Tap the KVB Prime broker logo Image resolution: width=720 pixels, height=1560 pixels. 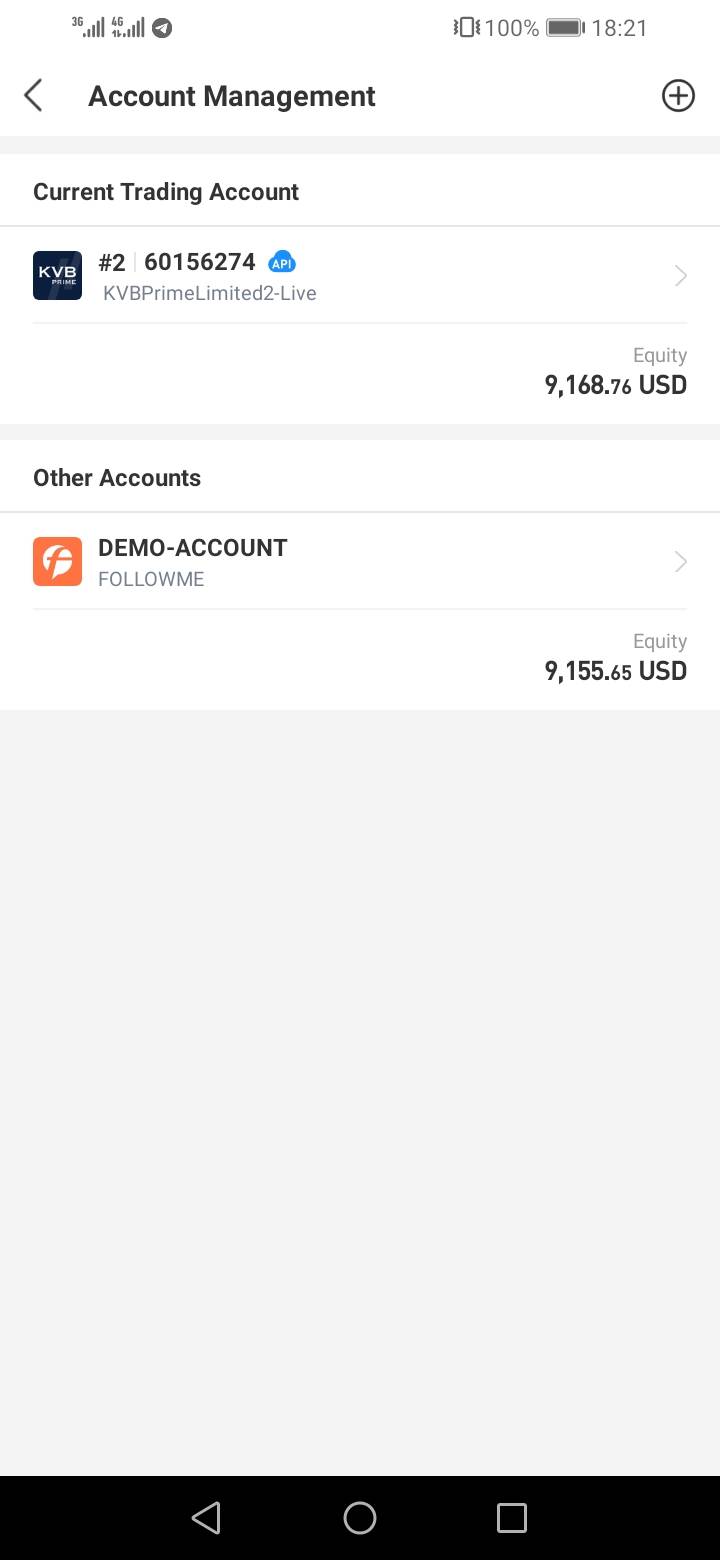pyautogui.click(x=57, y=275)
